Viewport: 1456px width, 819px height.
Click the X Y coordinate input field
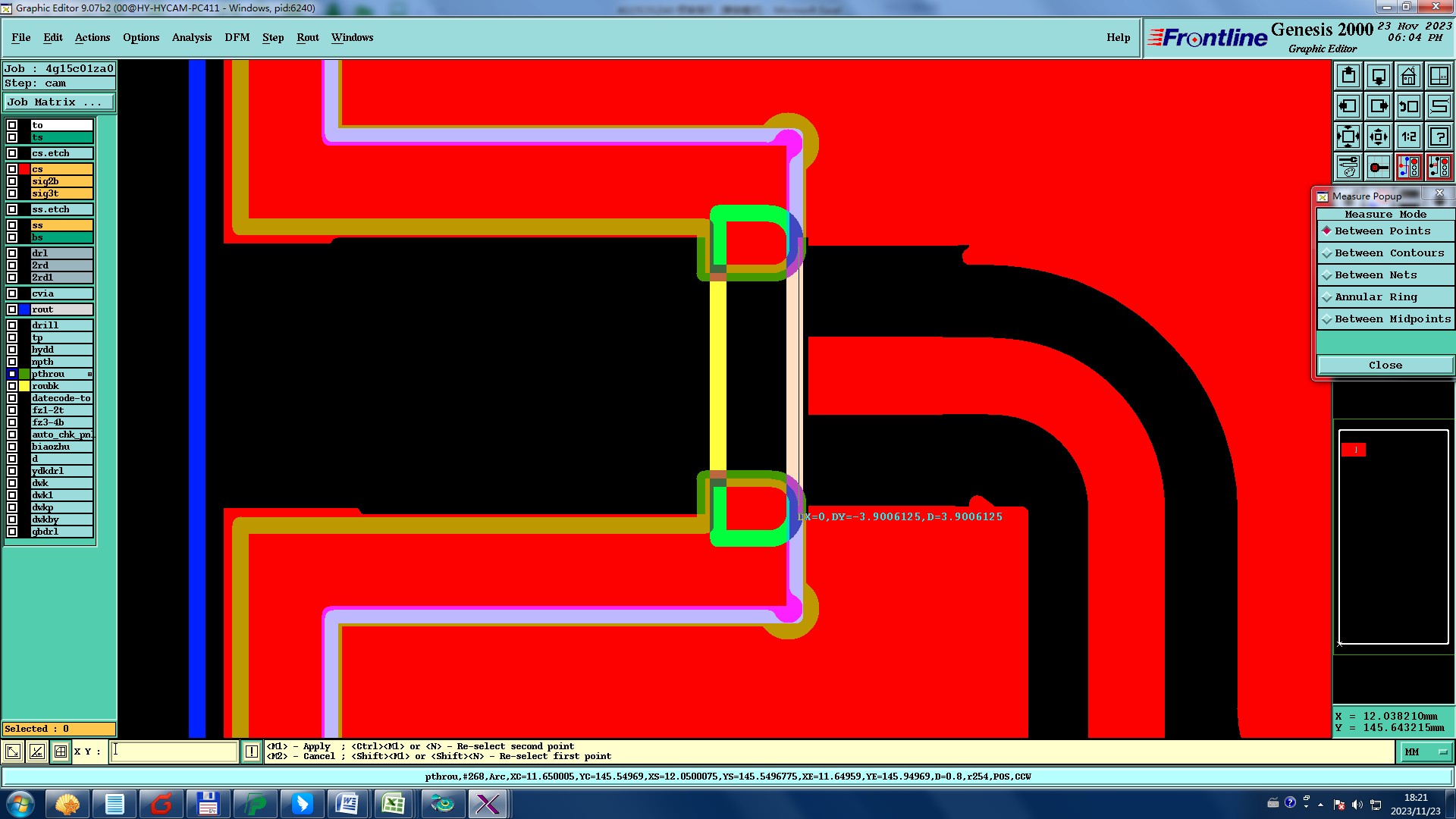(x=174, y=752)
